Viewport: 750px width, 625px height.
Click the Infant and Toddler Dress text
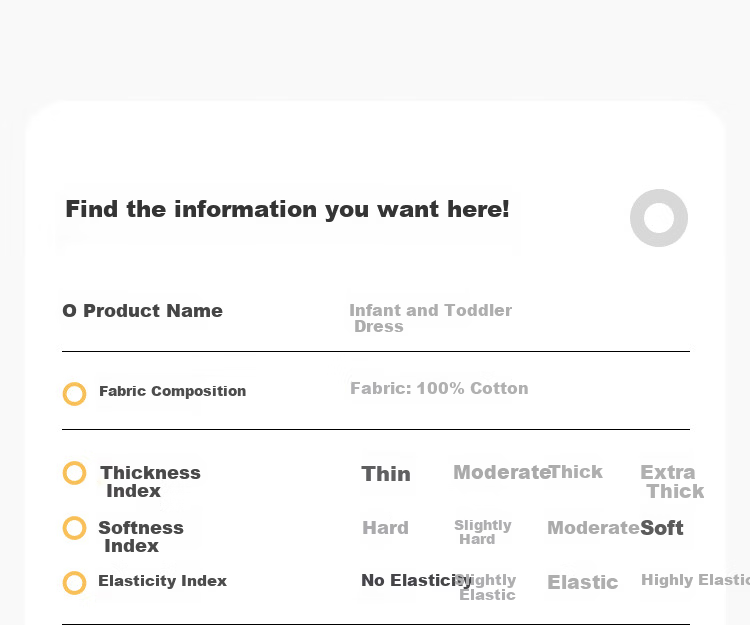point(430,318)
